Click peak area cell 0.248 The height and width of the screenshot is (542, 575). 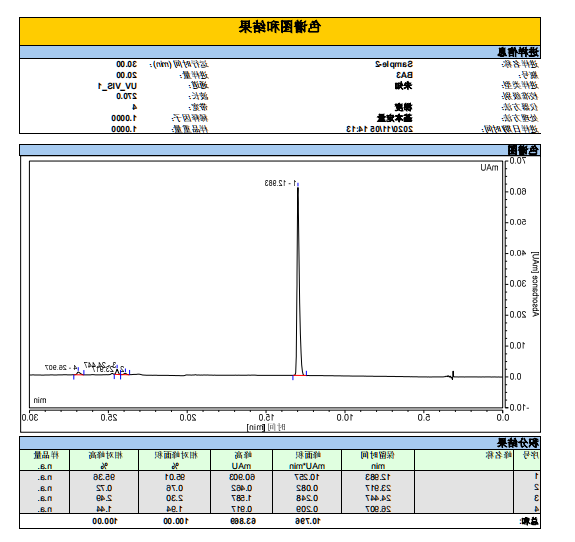pyautogui.click(x=307, y=498)
